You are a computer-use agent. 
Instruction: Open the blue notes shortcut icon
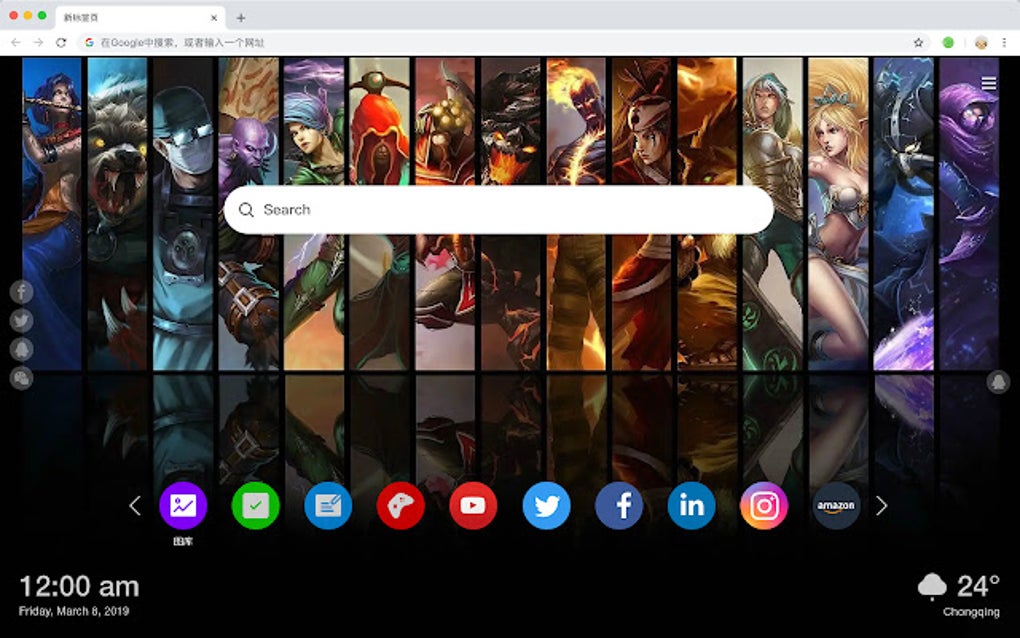tap(328, 505)
